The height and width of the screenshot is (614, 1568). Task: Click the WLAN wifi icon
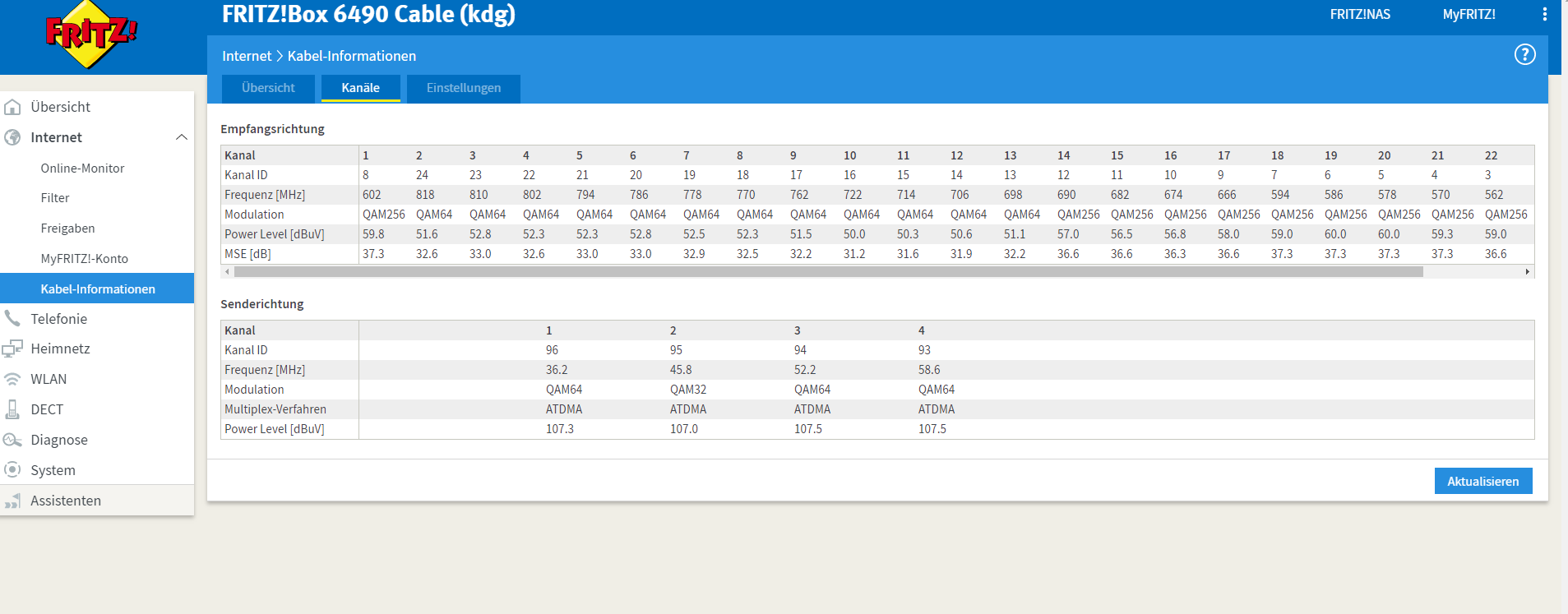[12, 379]
